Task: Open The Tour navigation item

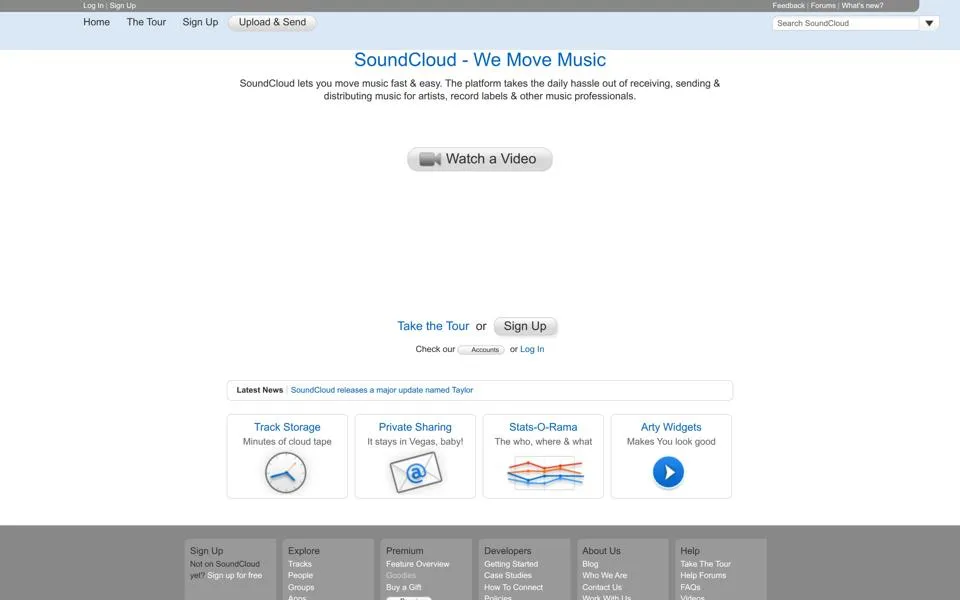Action: [146, 22]
